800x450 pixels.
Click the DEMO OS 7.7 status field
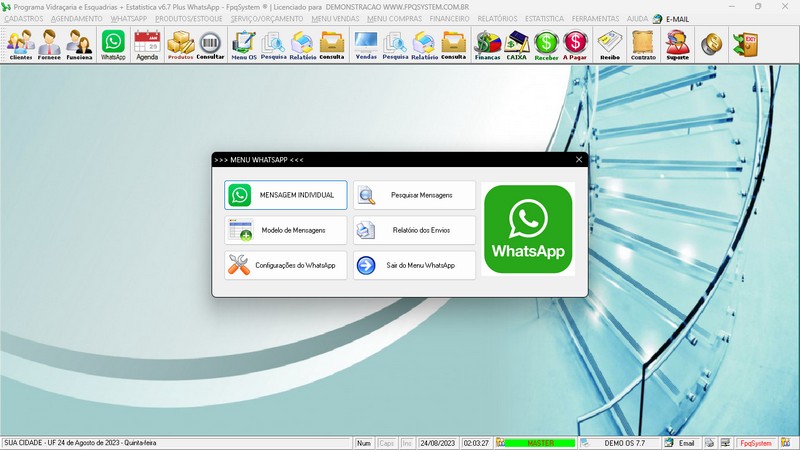pyautogui.click(x=624, y=443)
